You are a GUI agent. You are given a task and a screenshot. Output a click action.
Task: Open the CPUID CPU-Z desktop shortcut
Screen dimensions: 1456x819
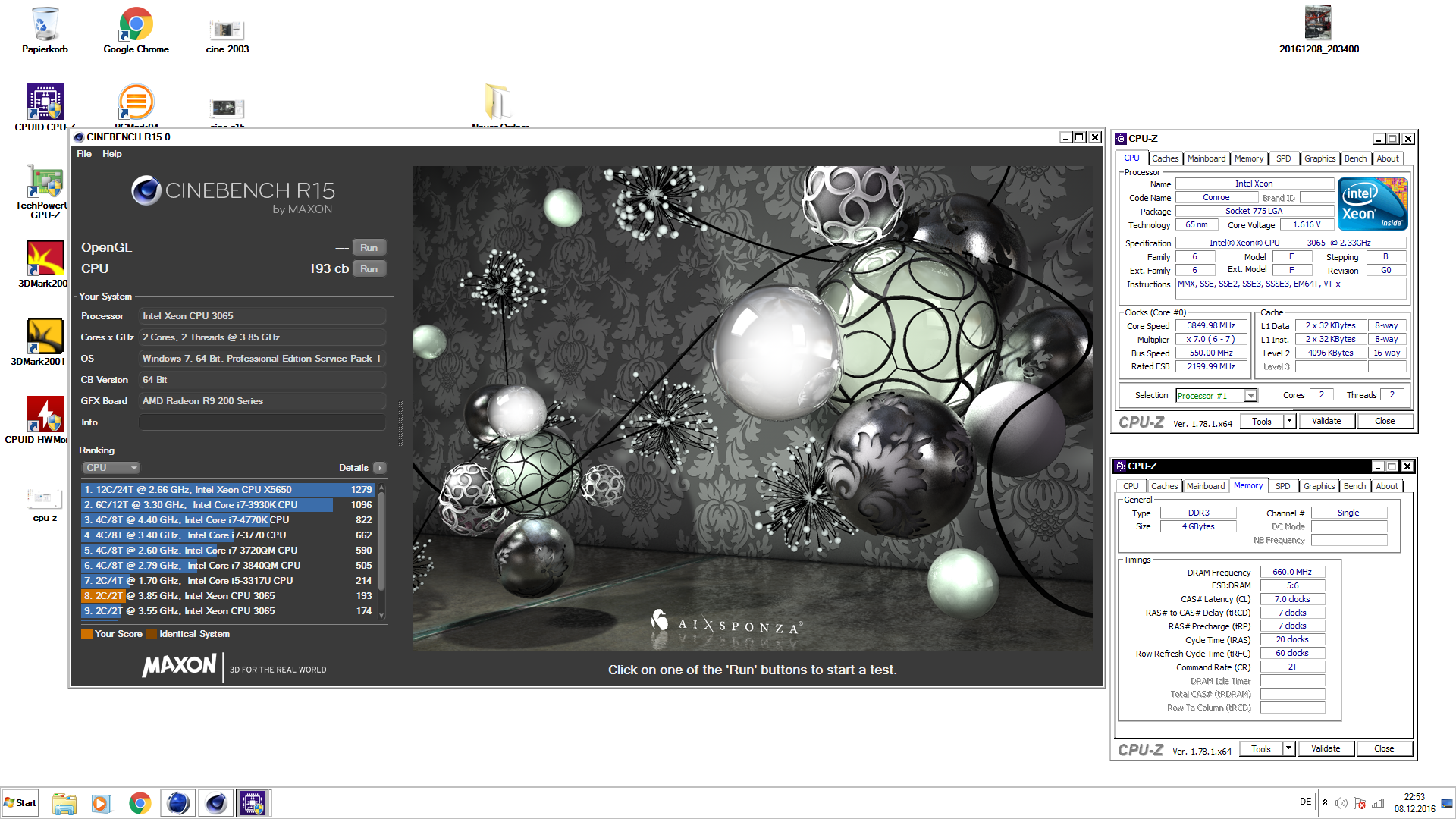pos(45,107)
